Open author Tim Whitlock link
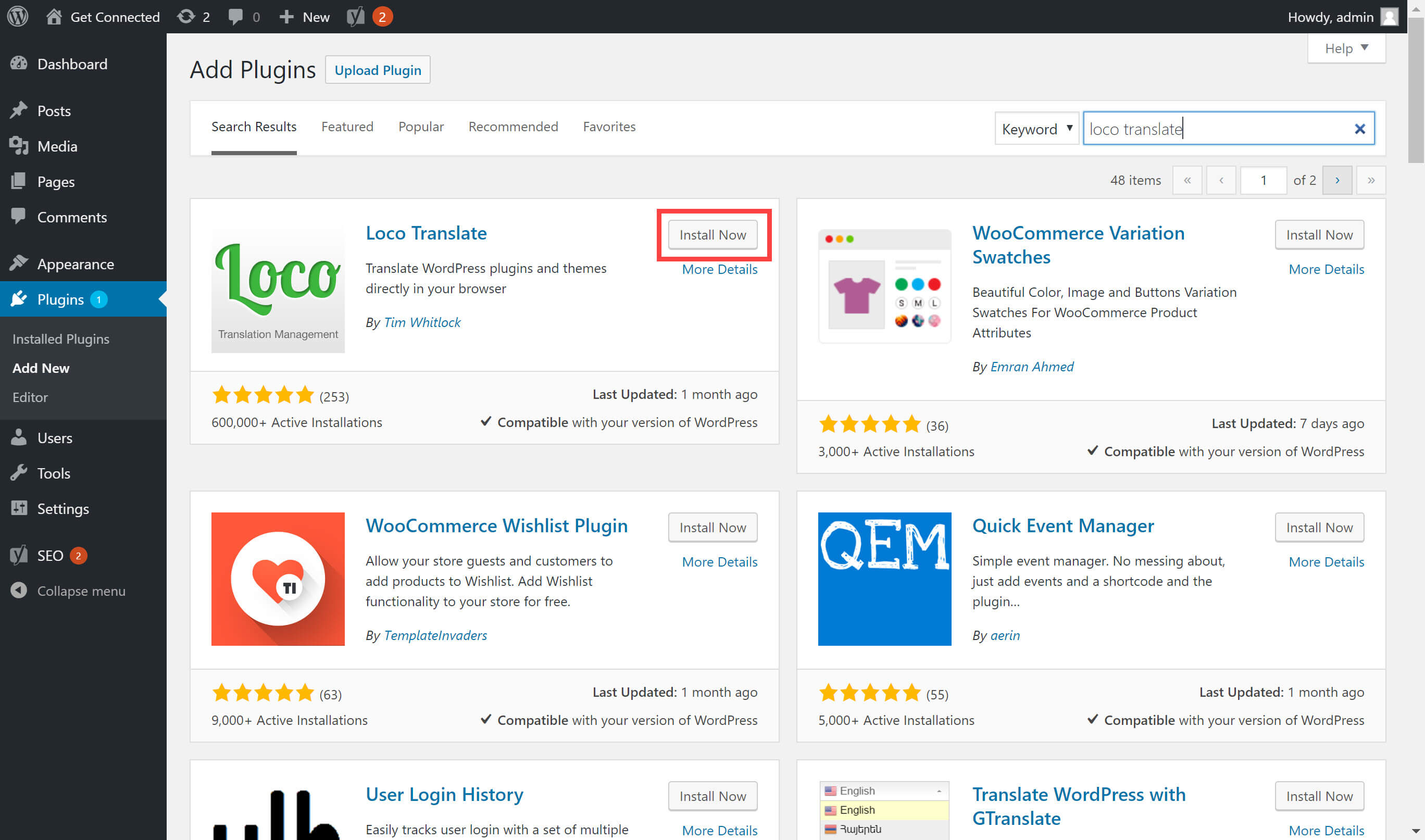Screen dimensions: 1425x840 [x=422, y=322]
